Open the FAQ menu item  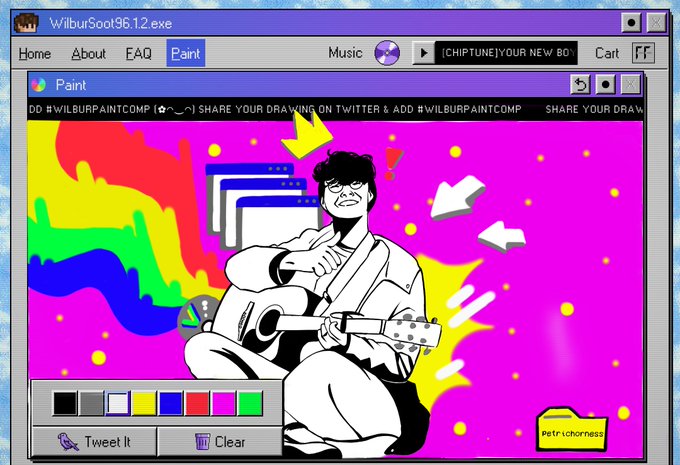pos(139,54)
